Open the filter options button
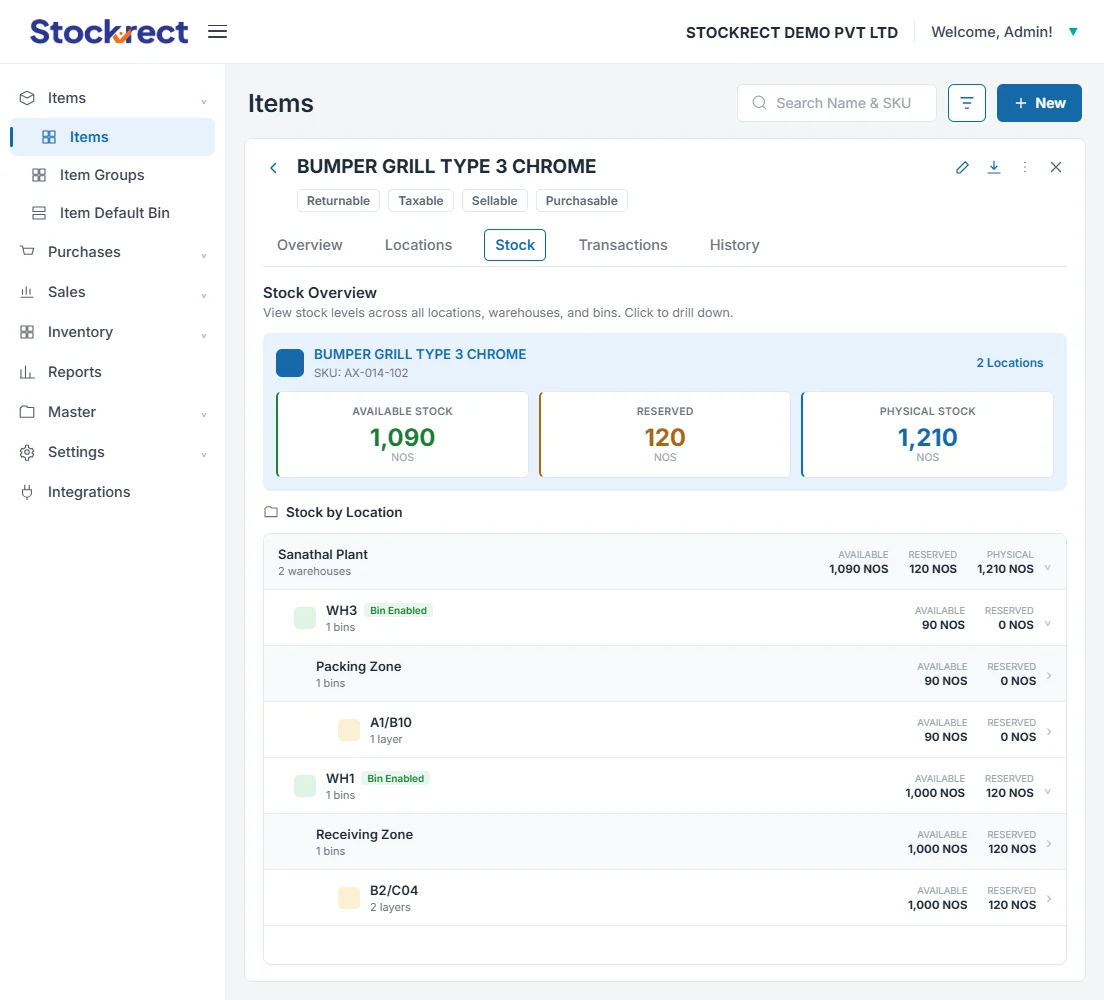Image resolution: width=1104 pixels, height=1000 pixels. click(967, 103)
